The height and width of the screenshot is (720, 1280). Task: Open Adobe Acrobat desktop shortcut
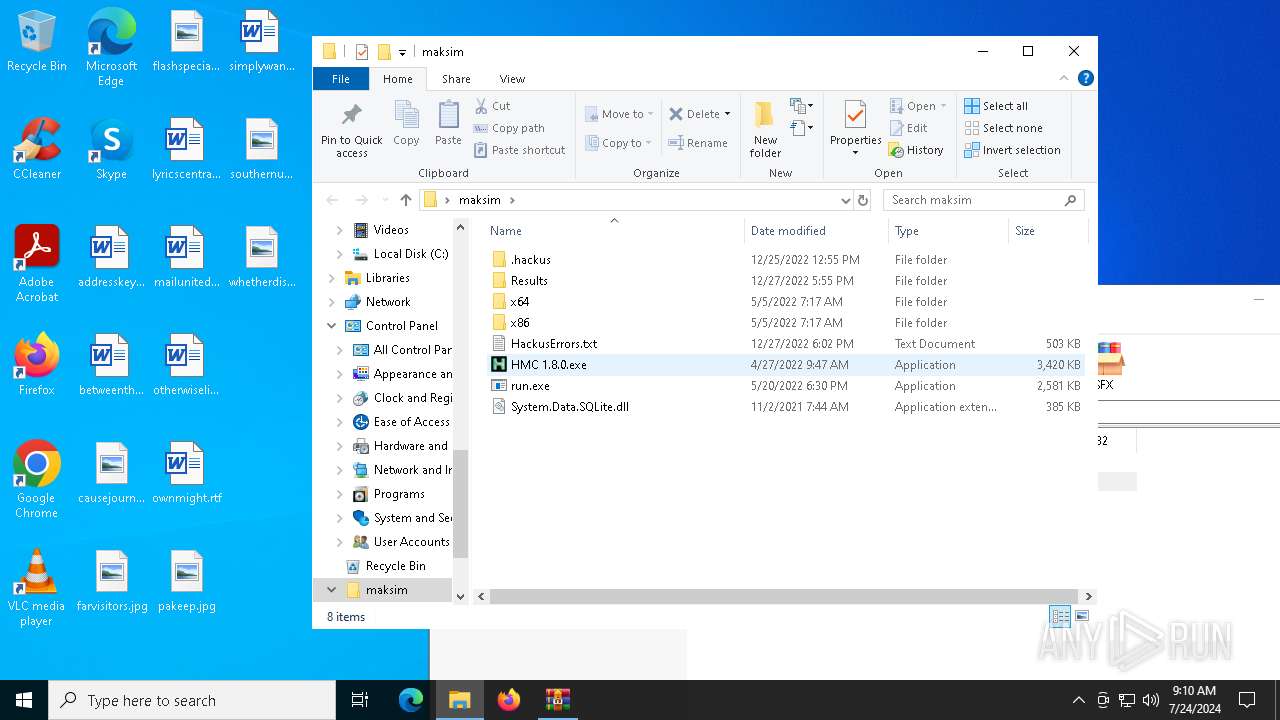pyautogui.click(x=37, y=265)
